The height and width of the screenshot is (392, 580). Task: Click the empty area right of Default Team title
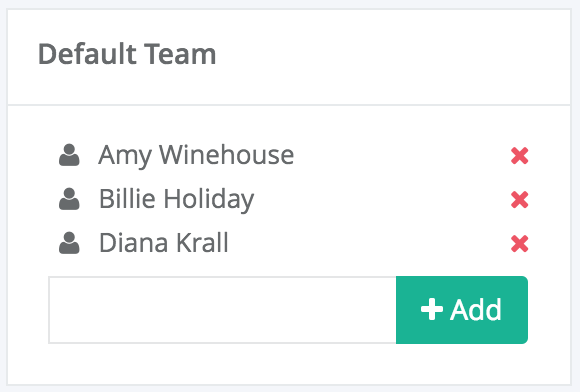392,55
